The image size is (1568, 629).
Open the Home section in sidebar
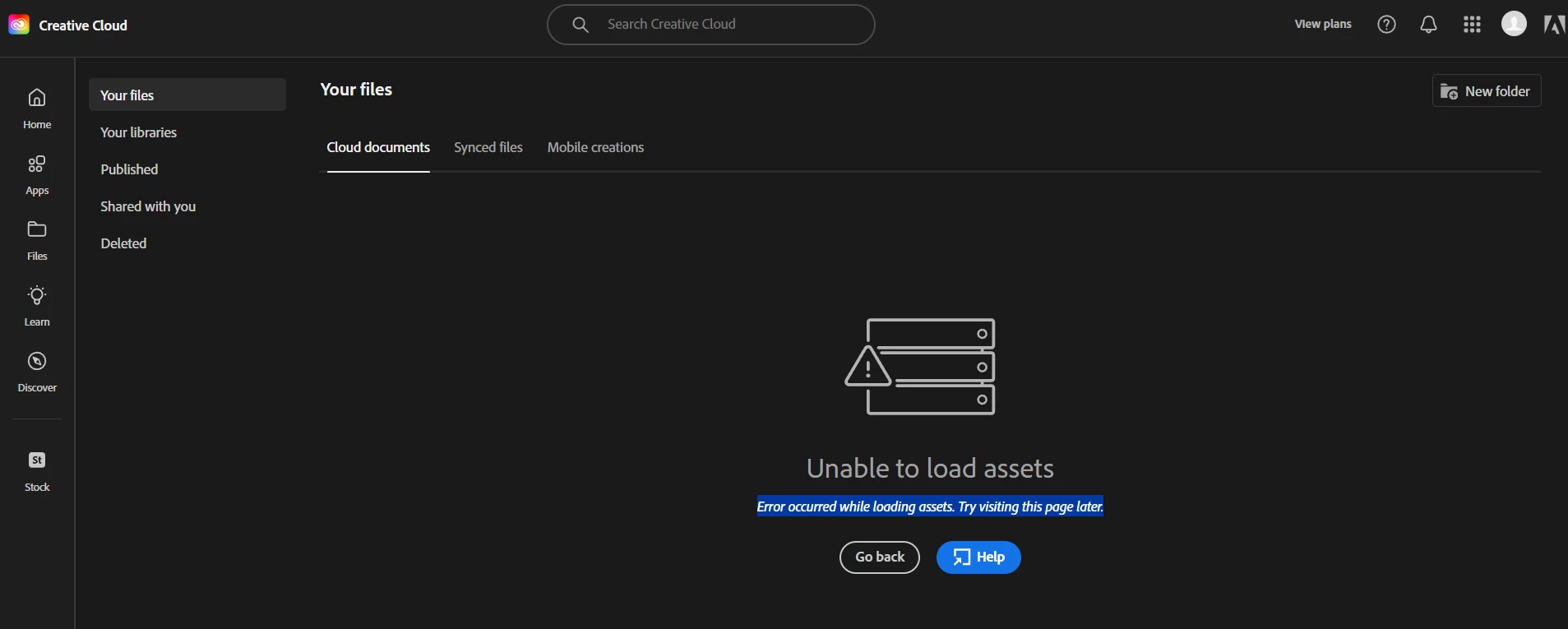tap(37, 109)
